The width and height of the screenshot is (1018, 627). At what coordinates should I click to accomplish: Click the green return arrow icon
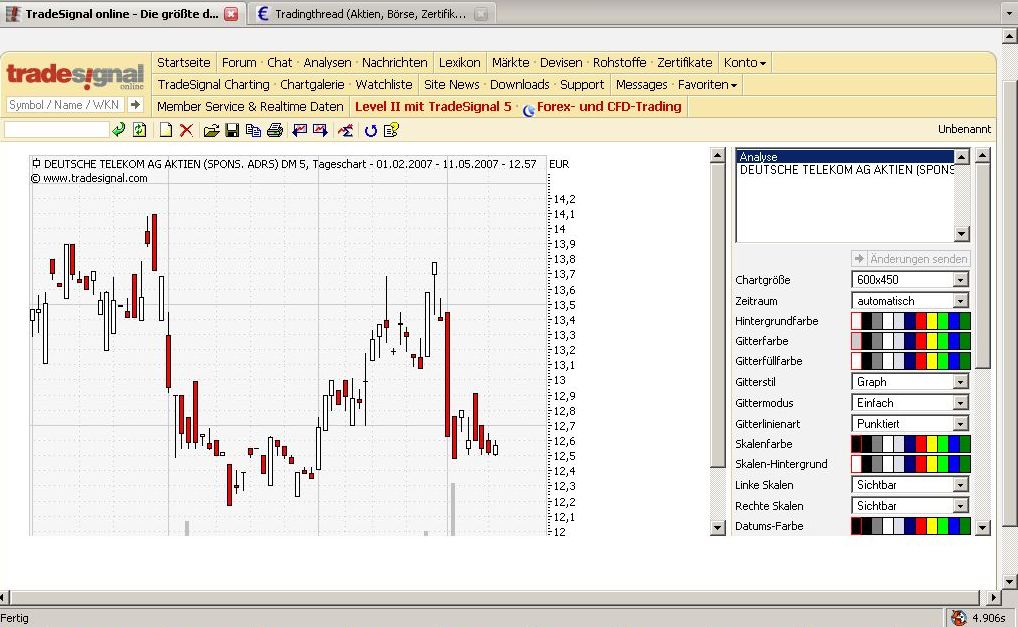click(118, 130)
